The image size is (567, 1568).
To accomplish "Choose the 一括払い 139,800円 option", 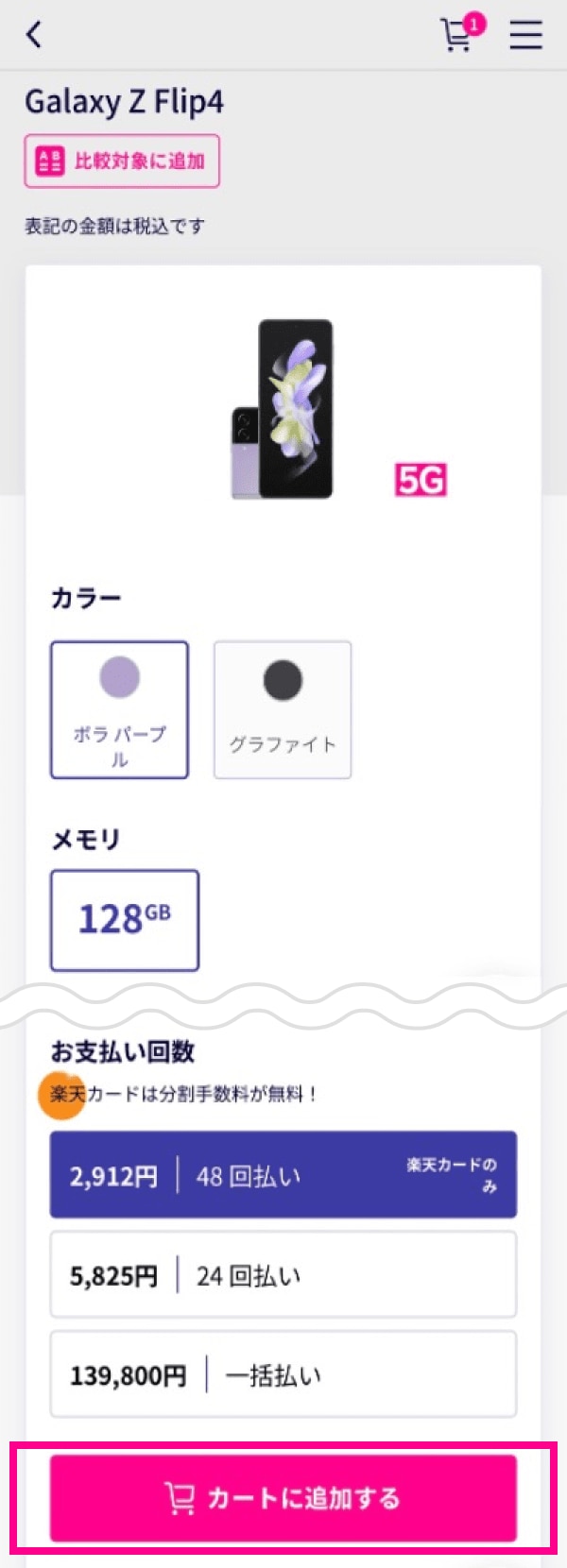I will [x=283, y=1374].
